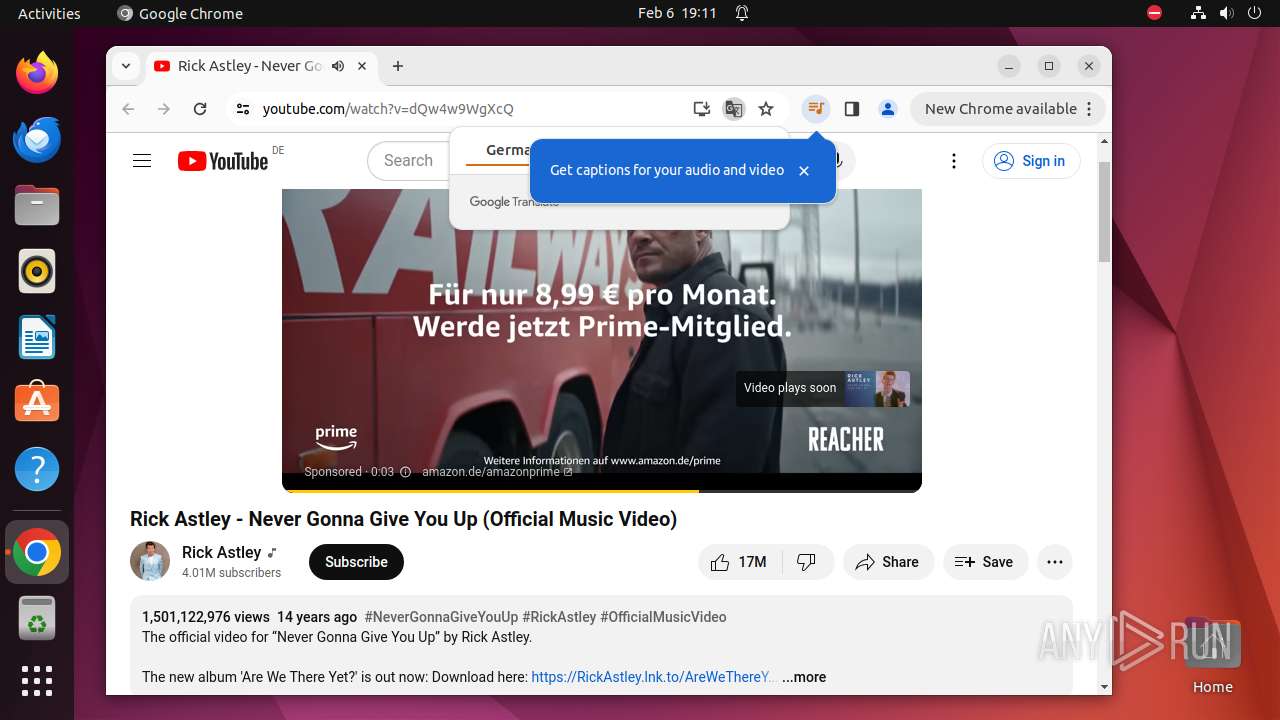
Task: Open YouTube settings three-dot menu
Action: click(954, 161)
